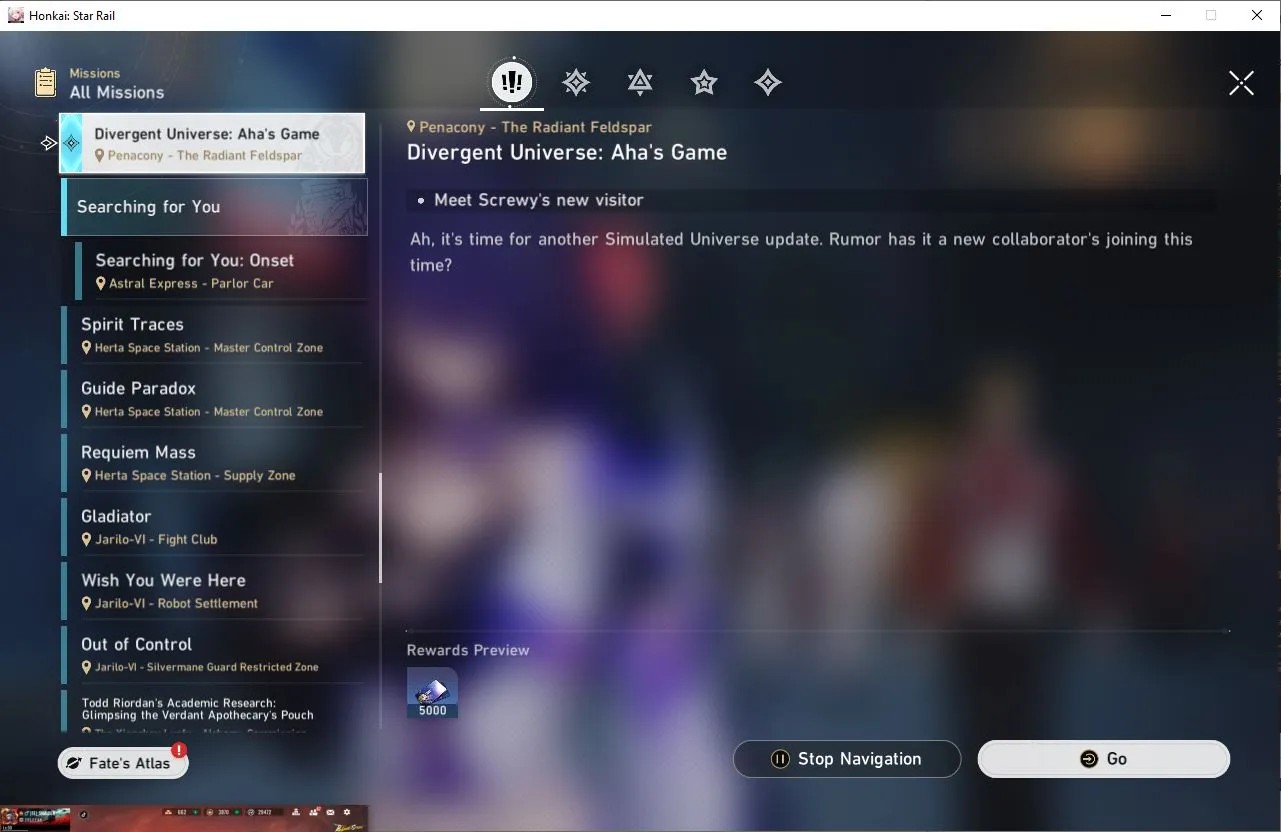The width and height of the screenshot is (1281, 832).
Task: Click 'Jarilo-VI - Fight Club' location text
Action: coord(156,540)
